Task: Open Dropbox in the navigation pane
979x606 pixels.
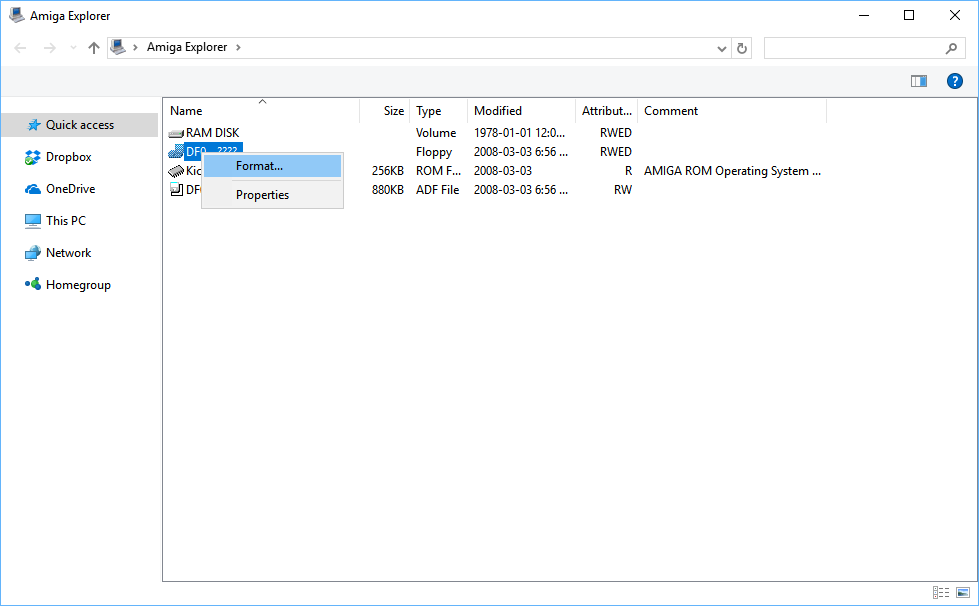Action: click(69, 157)
